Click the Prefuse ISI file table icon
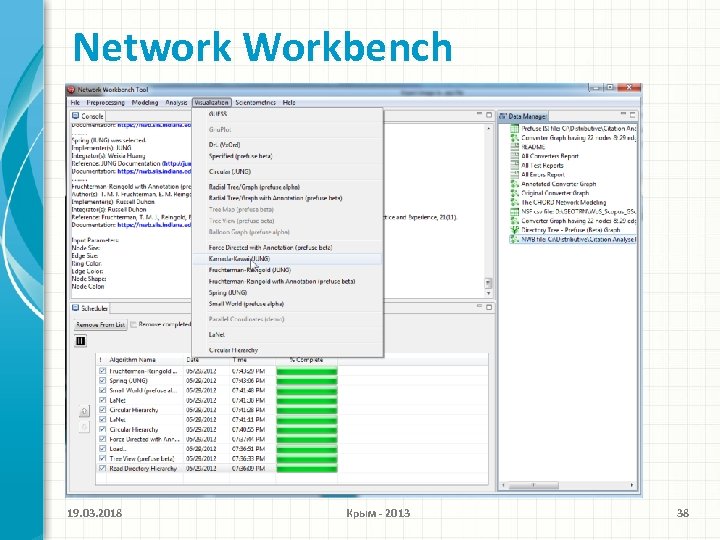 [515, 129]
